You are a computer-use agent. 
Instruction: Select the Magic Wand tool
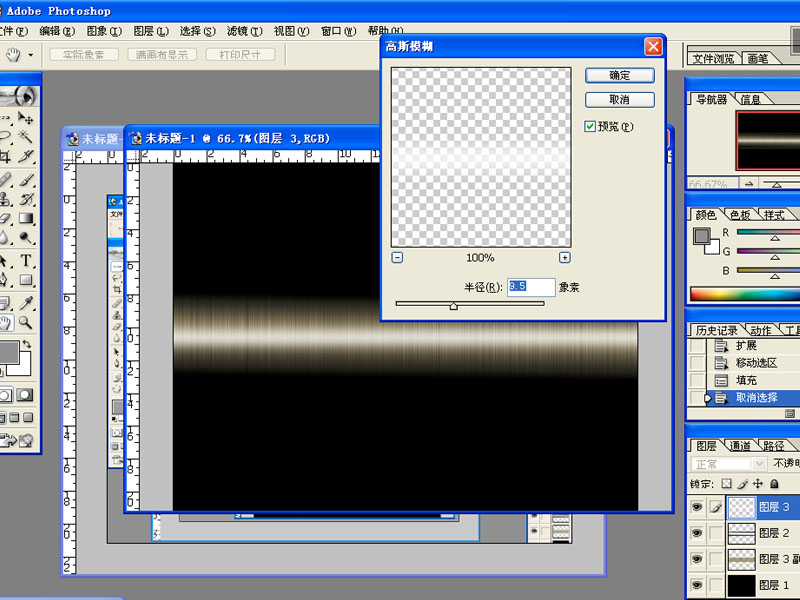tap(25, 136)
